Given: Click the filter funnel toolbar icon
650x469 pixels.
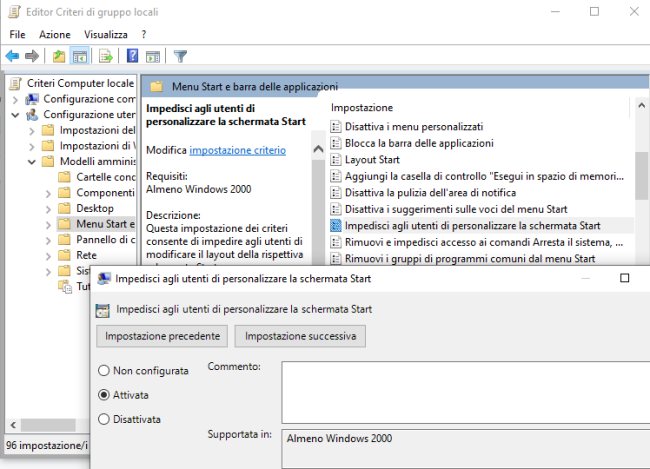Looking at the screenshot, I should click(x=181, y=56).
